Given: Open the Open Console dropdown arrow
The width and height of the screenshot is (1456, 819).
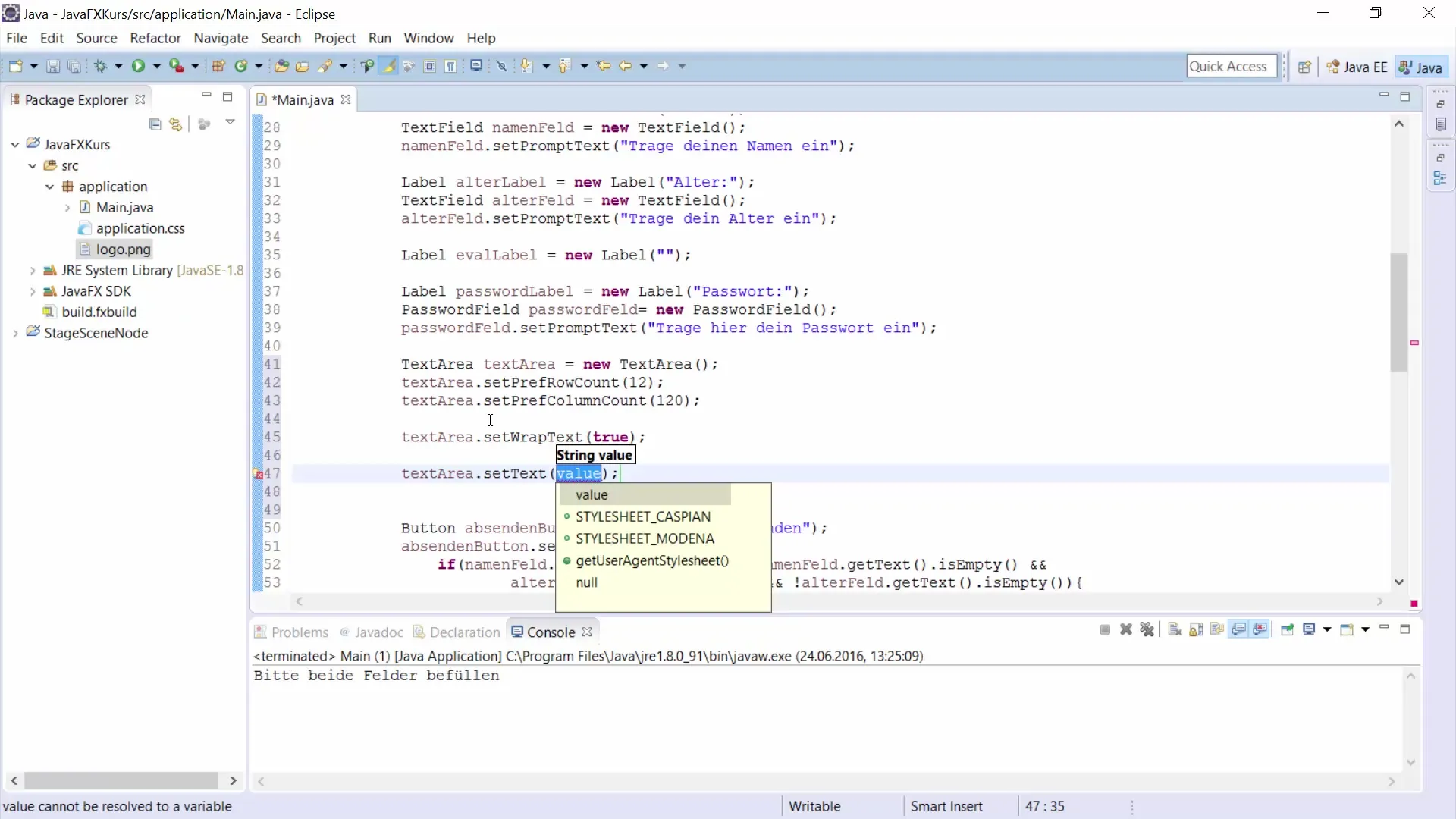Looking at the screenshot, I should [x=1365, y=629].
